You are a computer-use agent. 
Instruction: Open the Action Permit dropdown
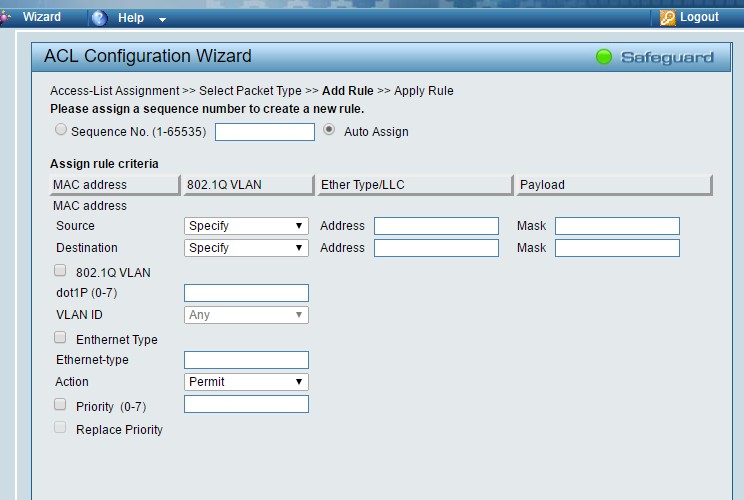[246, 382]
